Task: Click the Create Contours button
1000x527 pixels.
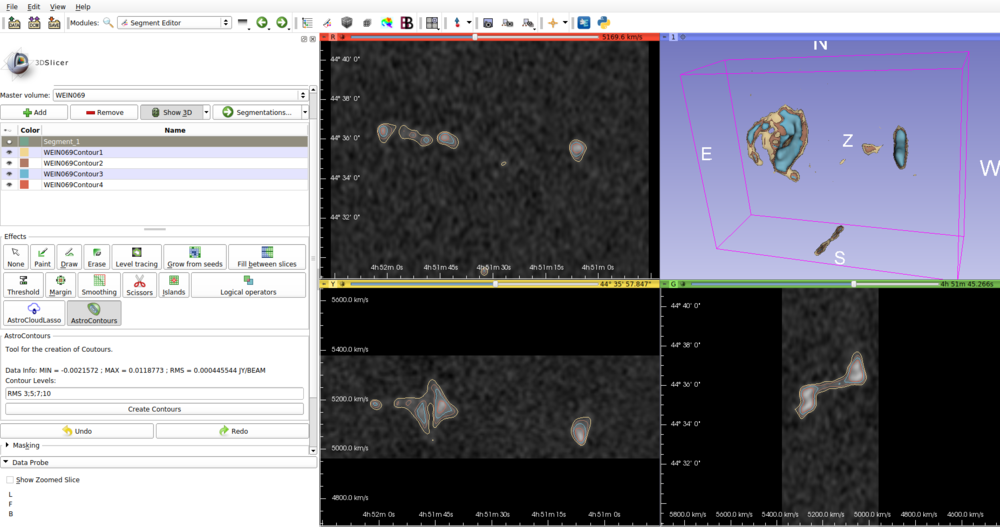Action: point(154,409)
